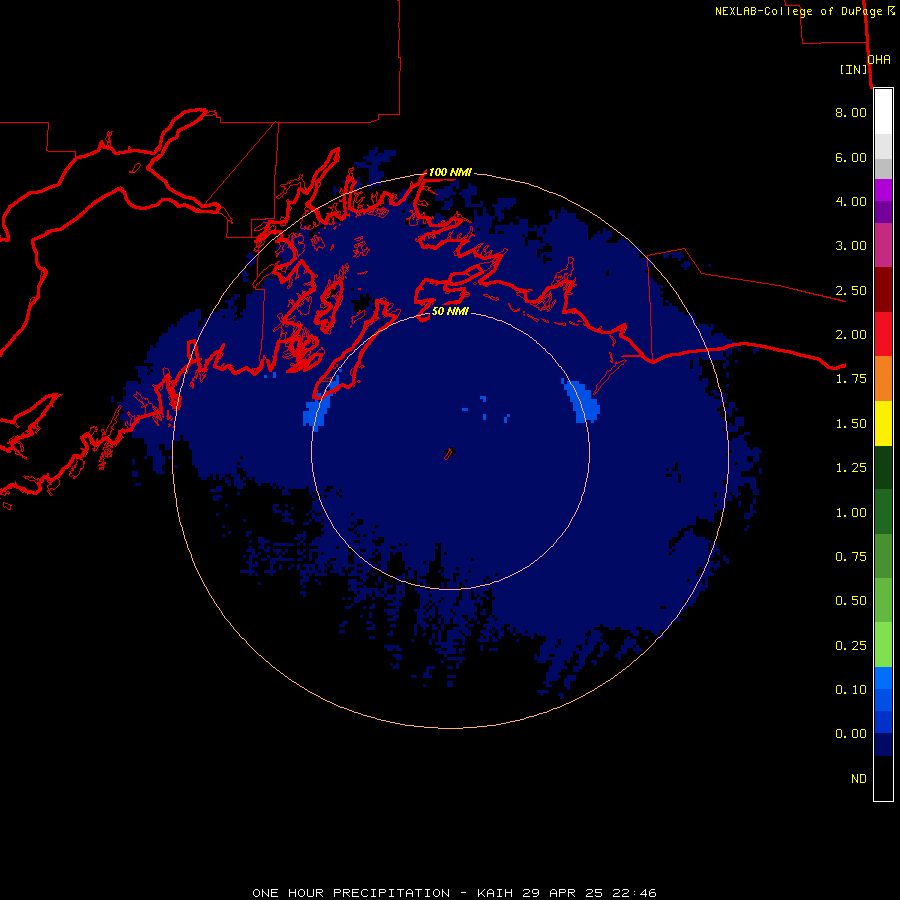
Task: Click the 50 NMI range ring label
Action: (x=451, y=311)
